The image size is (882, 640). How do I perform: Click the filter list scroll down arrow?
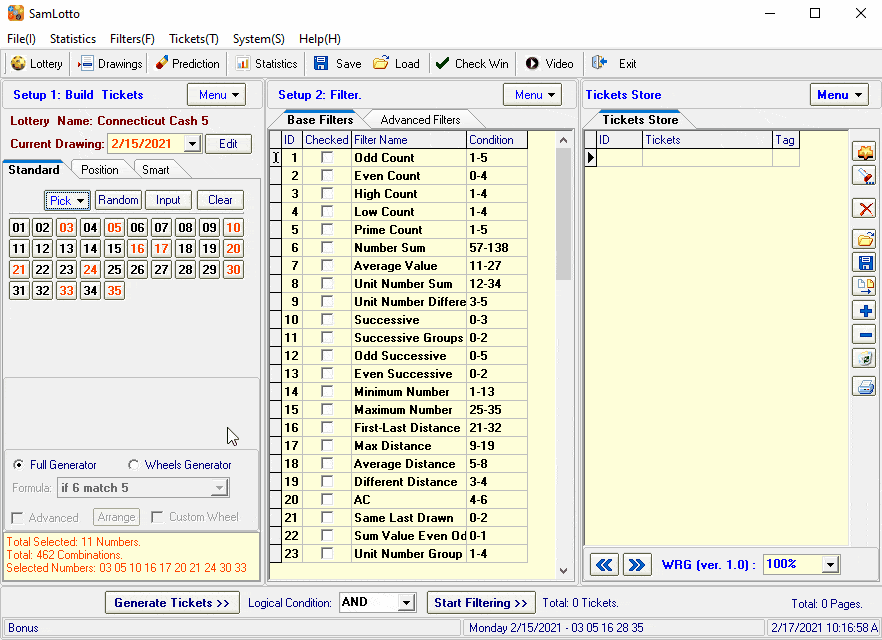click(x=563, y=570)
